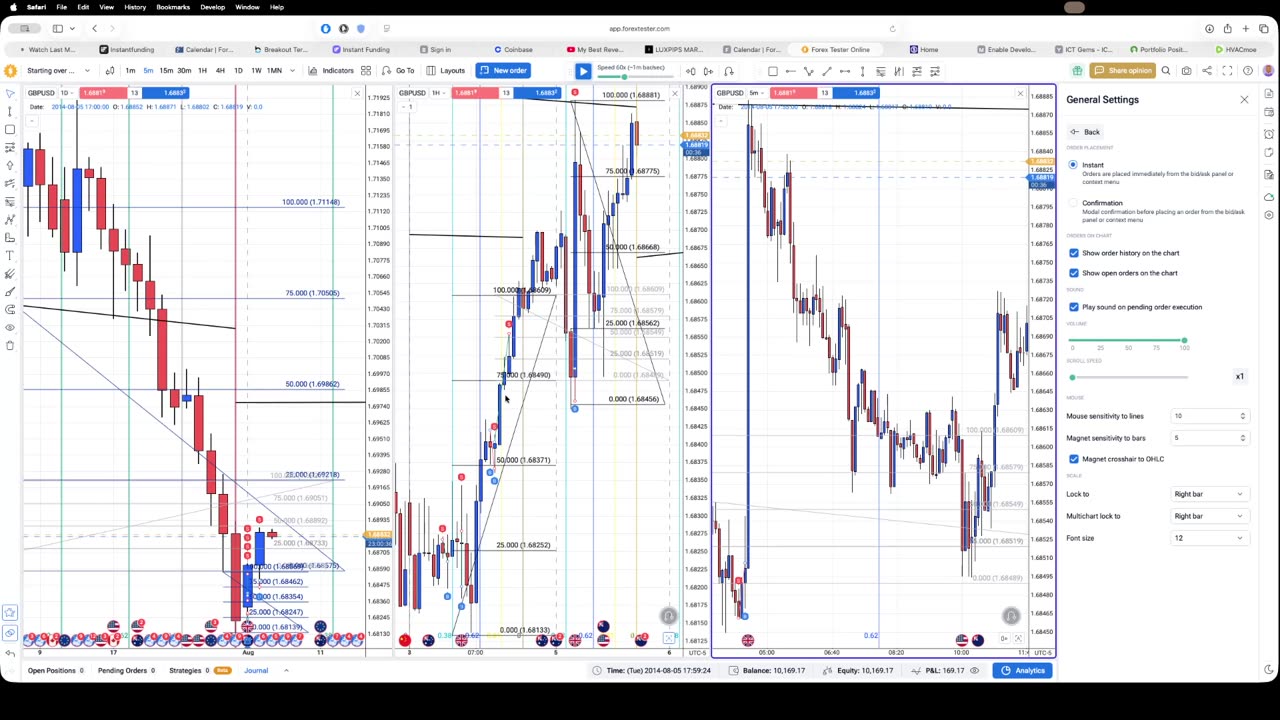This screenshot has width=1280, height=720.
Task: Open Mouse sensitivity to lines dropdown
Action: [1209, 416]
